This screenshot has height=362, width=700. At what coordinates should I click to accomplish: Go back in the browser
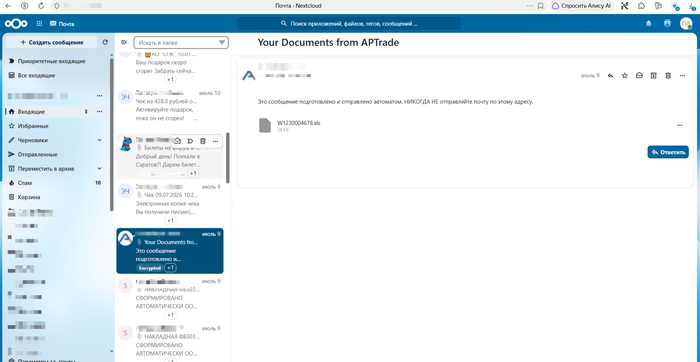8,6
